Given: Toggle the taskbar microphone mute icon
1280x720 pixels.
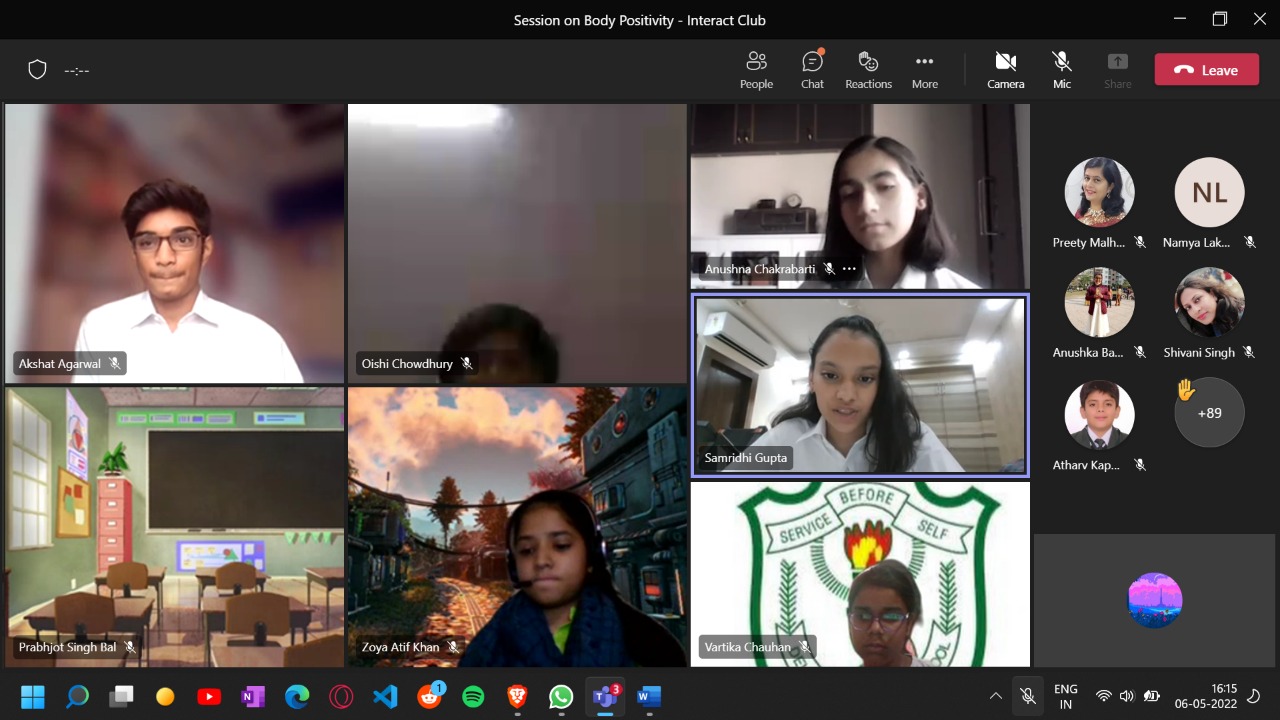Looking at the screenshot, I should 1027,696.
